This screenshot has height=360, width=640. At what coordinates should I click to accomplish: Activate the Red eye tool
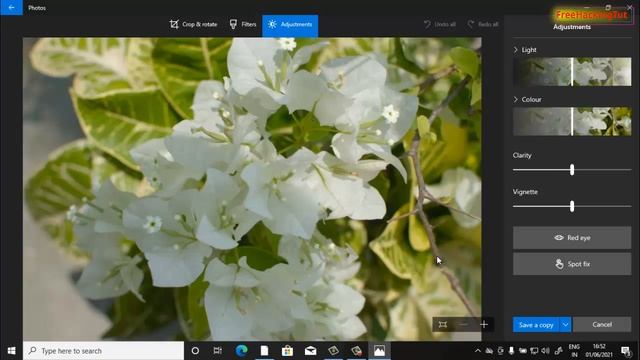point(572,238)
